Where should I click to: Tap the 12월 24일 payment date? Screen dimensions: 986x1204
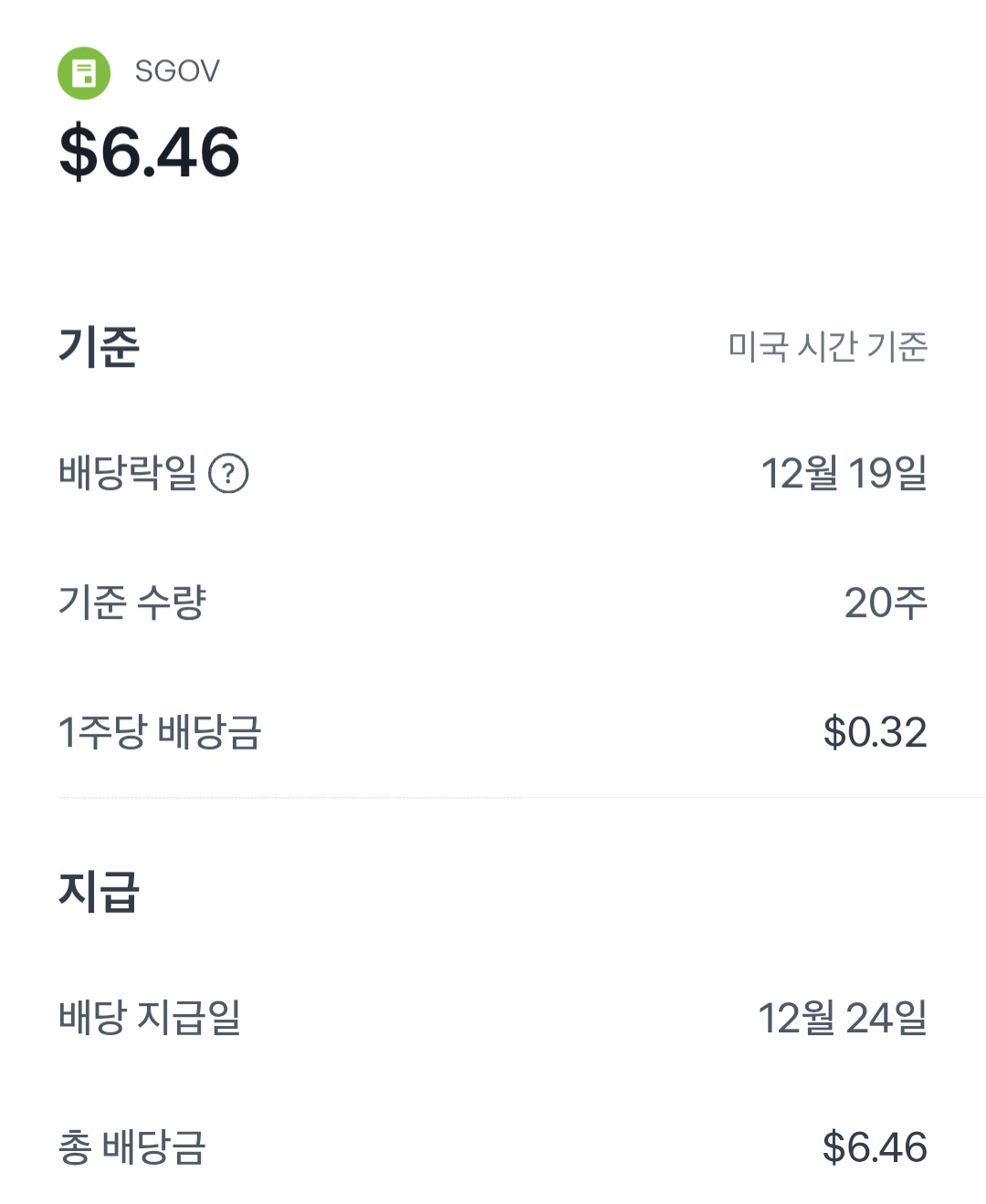coord(842,1017)
